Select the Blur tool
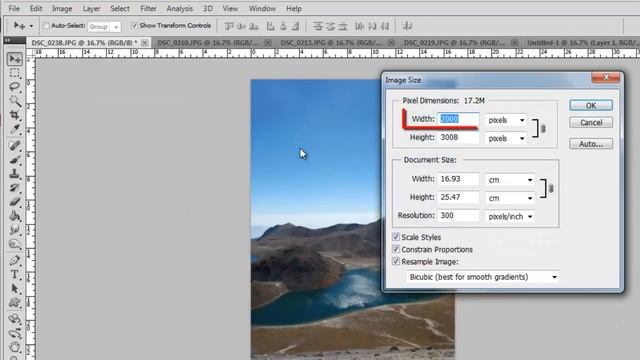The image size is (640, 360). pyautogui.click(x=15, y=230)
